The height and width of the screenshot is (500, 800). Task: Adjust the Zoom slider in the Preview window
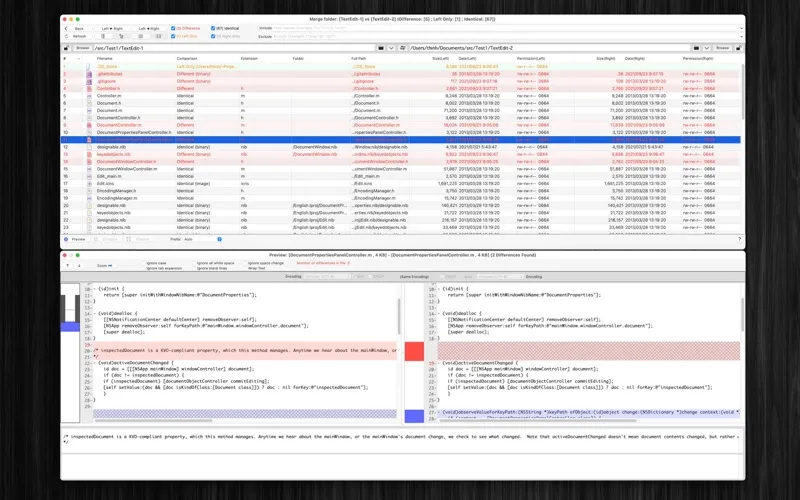(x=125, y=266)
